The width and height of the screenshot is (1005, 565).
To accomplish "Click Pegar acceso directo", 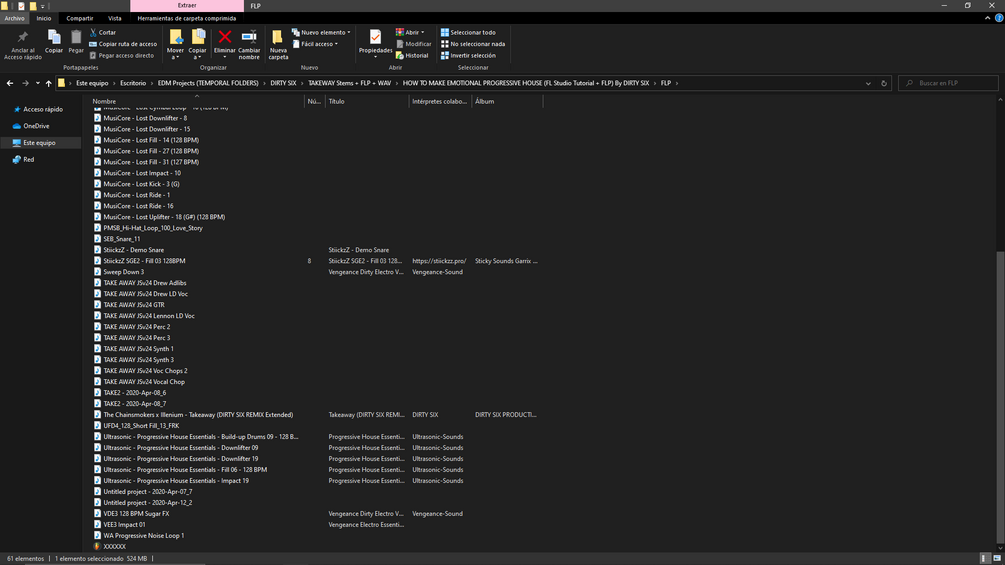I will click(122, 55).
